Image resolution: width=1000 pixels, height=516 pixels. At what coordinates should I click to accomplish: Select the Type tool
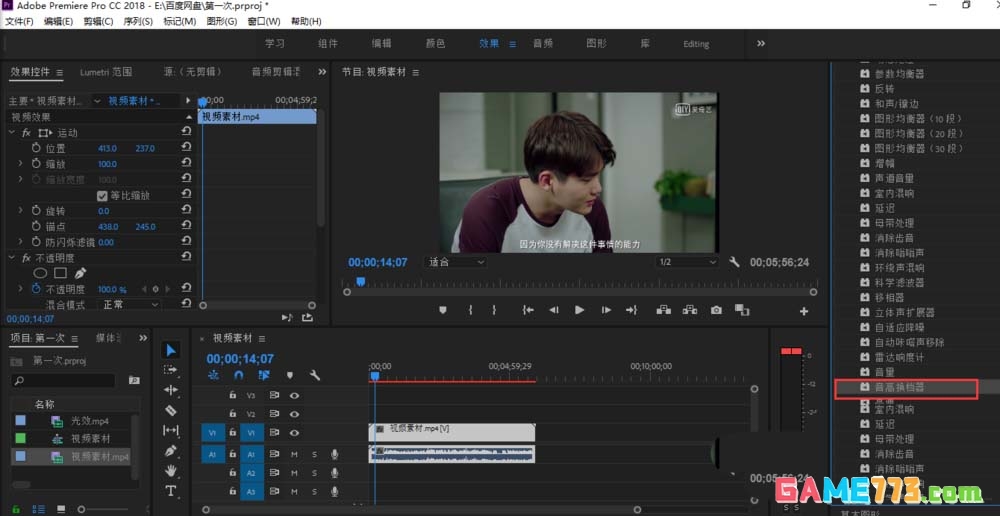(x=170, y=490)
